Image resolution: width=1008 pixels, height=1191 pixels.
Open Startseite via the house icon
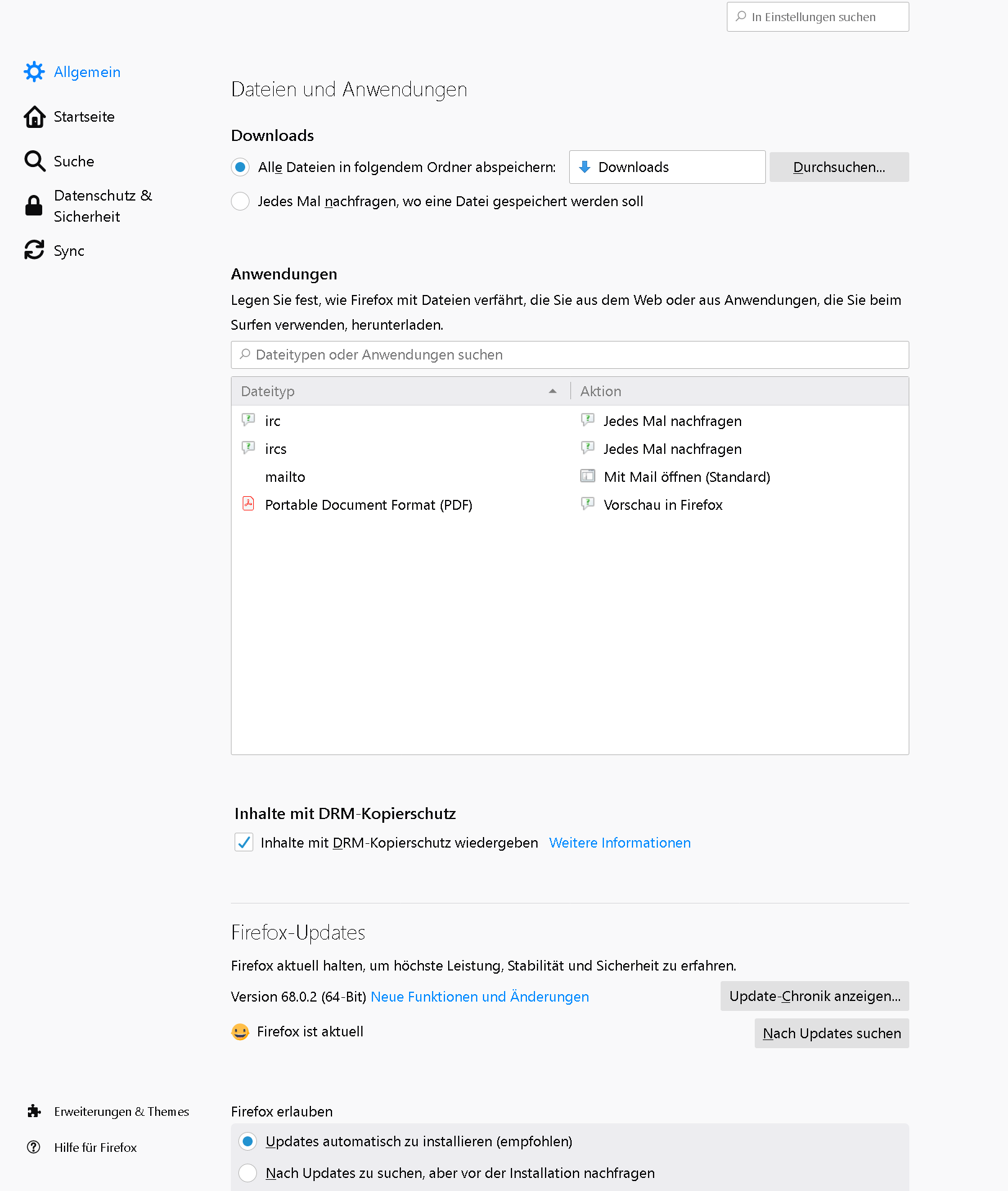34,117
